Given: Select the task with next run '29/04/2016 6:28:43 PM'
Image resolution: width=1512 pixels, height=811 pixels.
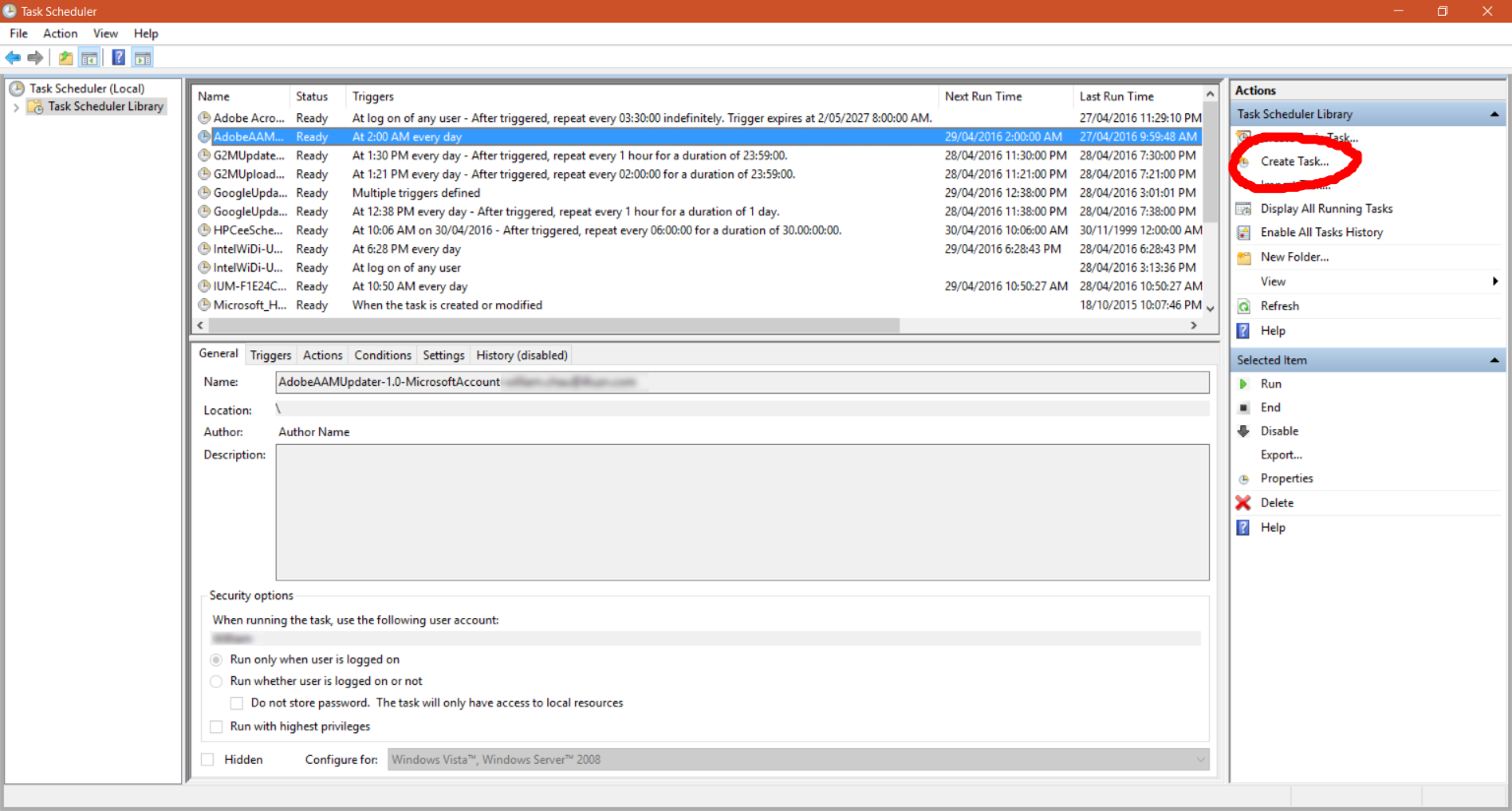Looking at the screenshot, I should [x=698, y=249].
